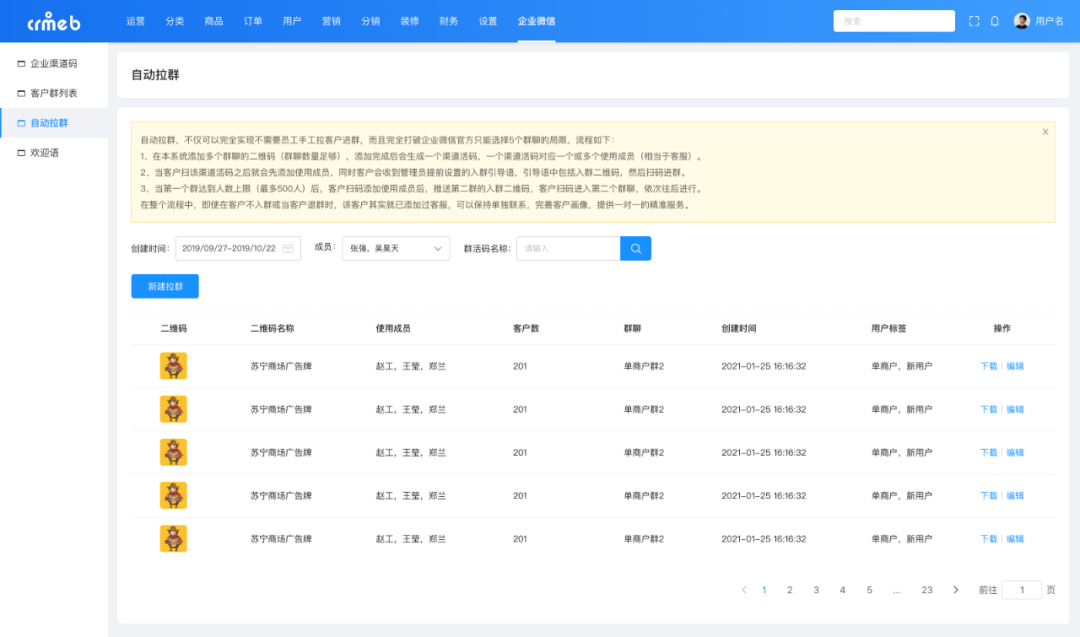
Task: Click 编辑 link in fourth row
Action: (1015, 496)
